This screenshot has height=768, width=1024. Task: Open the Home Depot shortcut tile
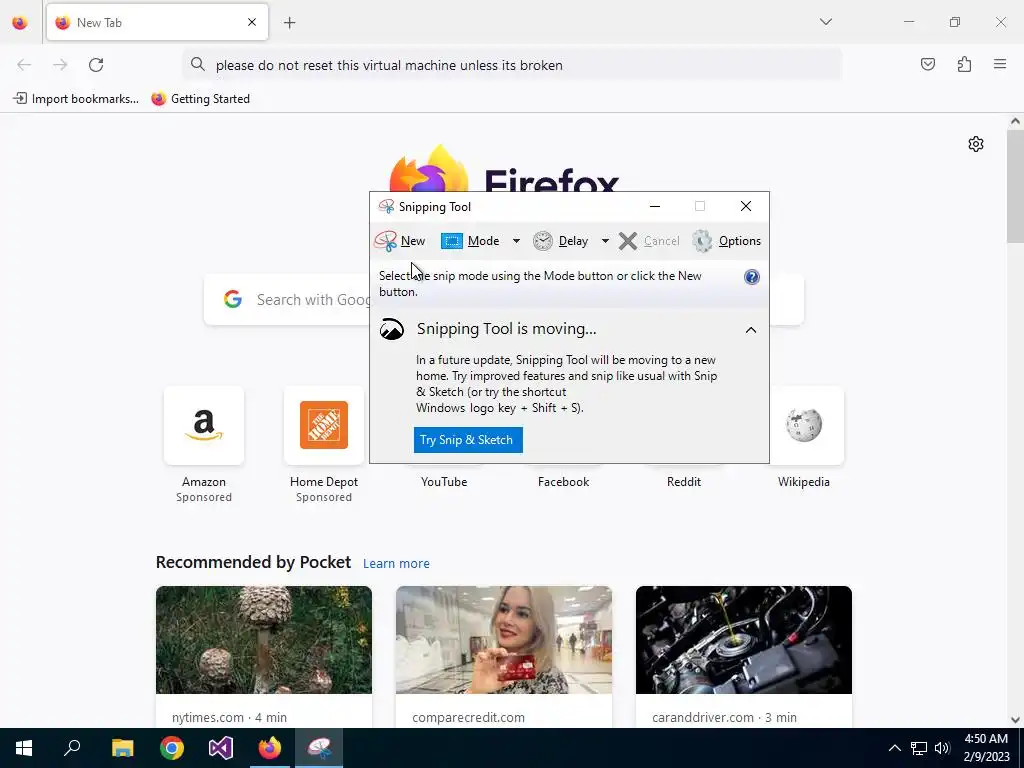coord(324,425)
